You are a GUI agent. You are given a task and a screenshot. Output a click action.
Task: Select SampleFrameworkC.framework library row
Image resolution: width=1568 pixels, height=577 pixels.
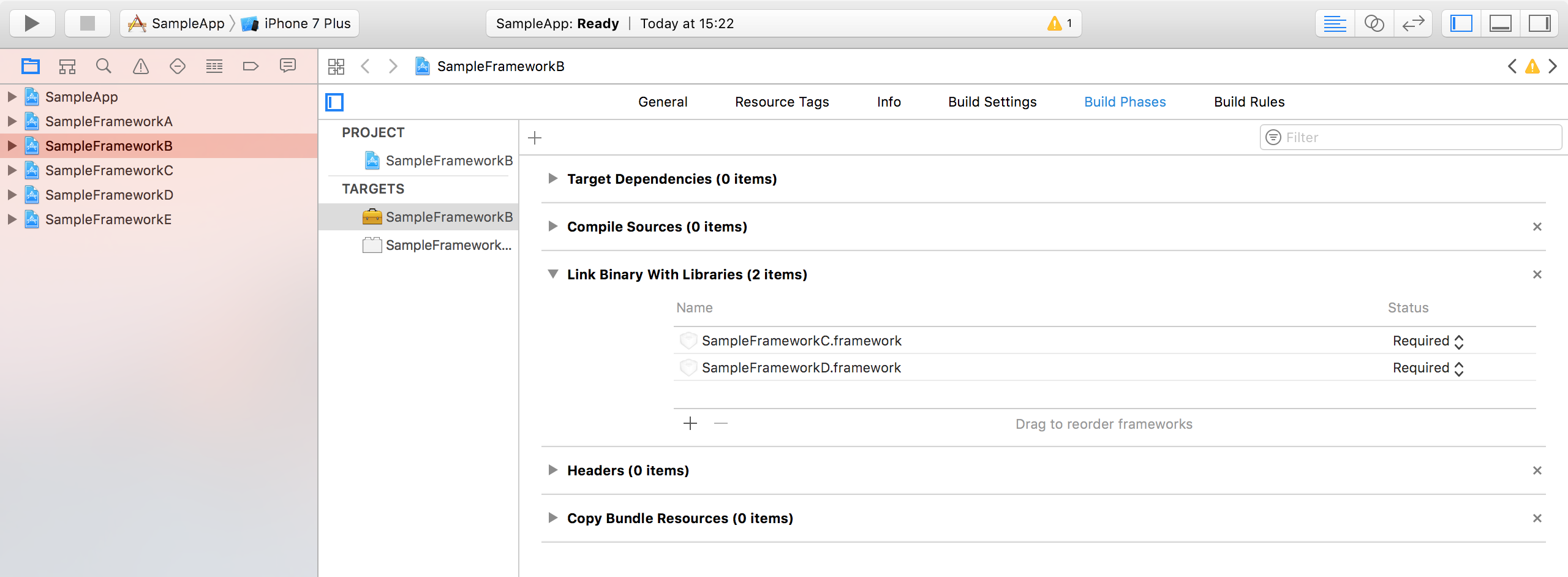pyautogui.click(x=1105, y=341)
